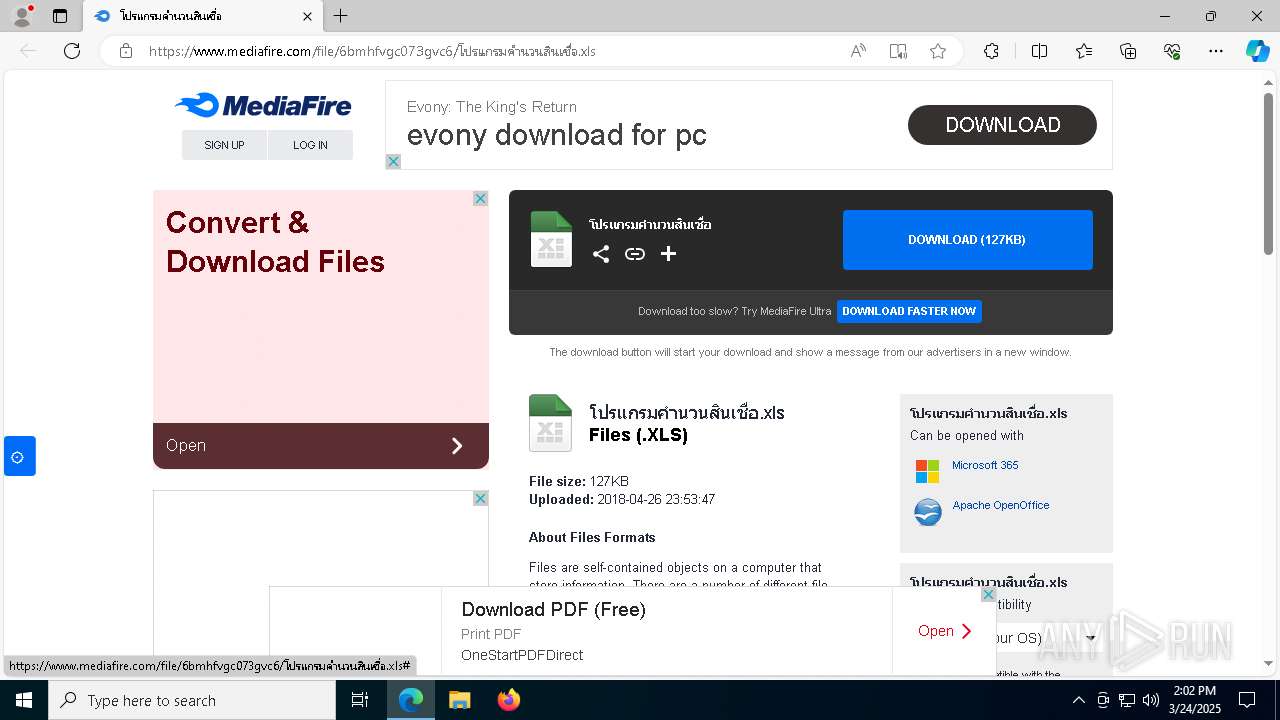Viewport: 1280px width, 720px height.
Task: Click Open arrow on Convert ad
Action: (457, 446)
